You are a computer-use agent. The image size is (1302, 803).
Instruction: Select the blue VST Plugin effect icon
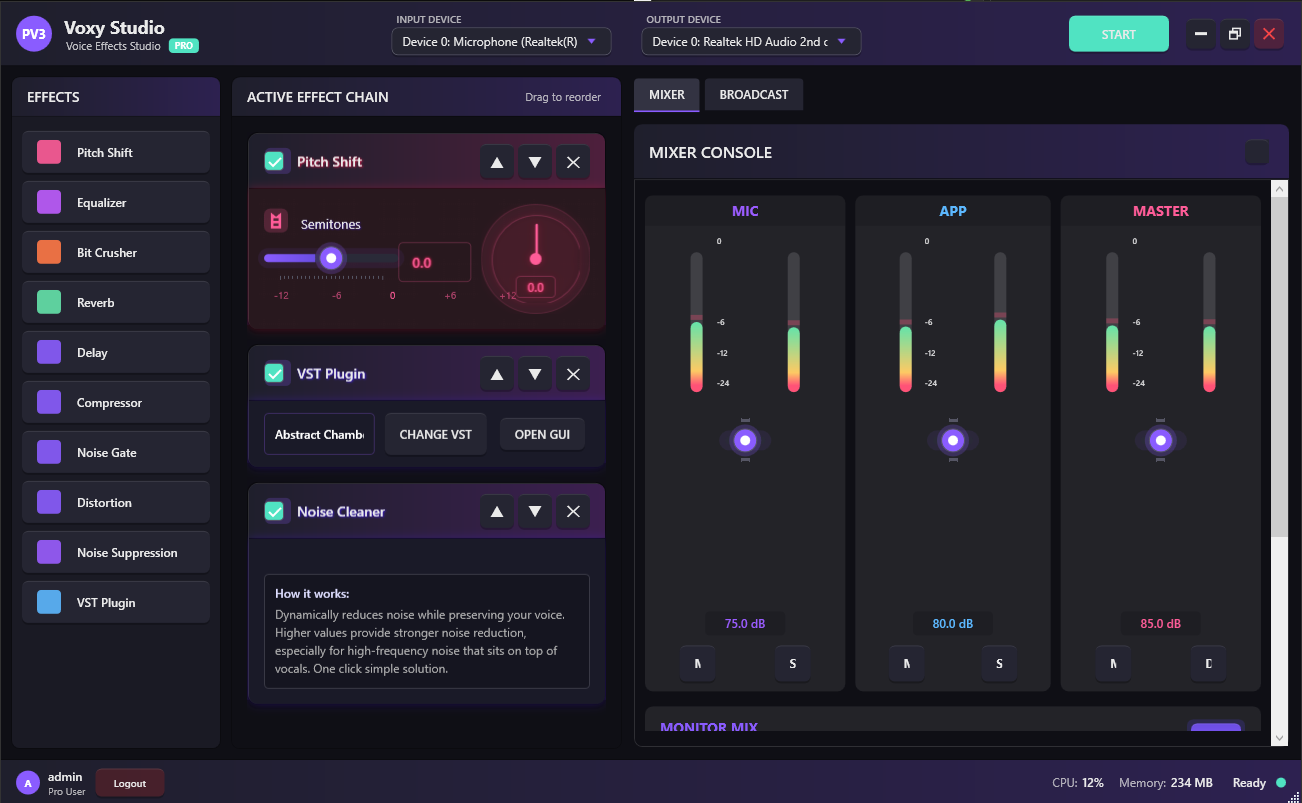tap(49, 602)
